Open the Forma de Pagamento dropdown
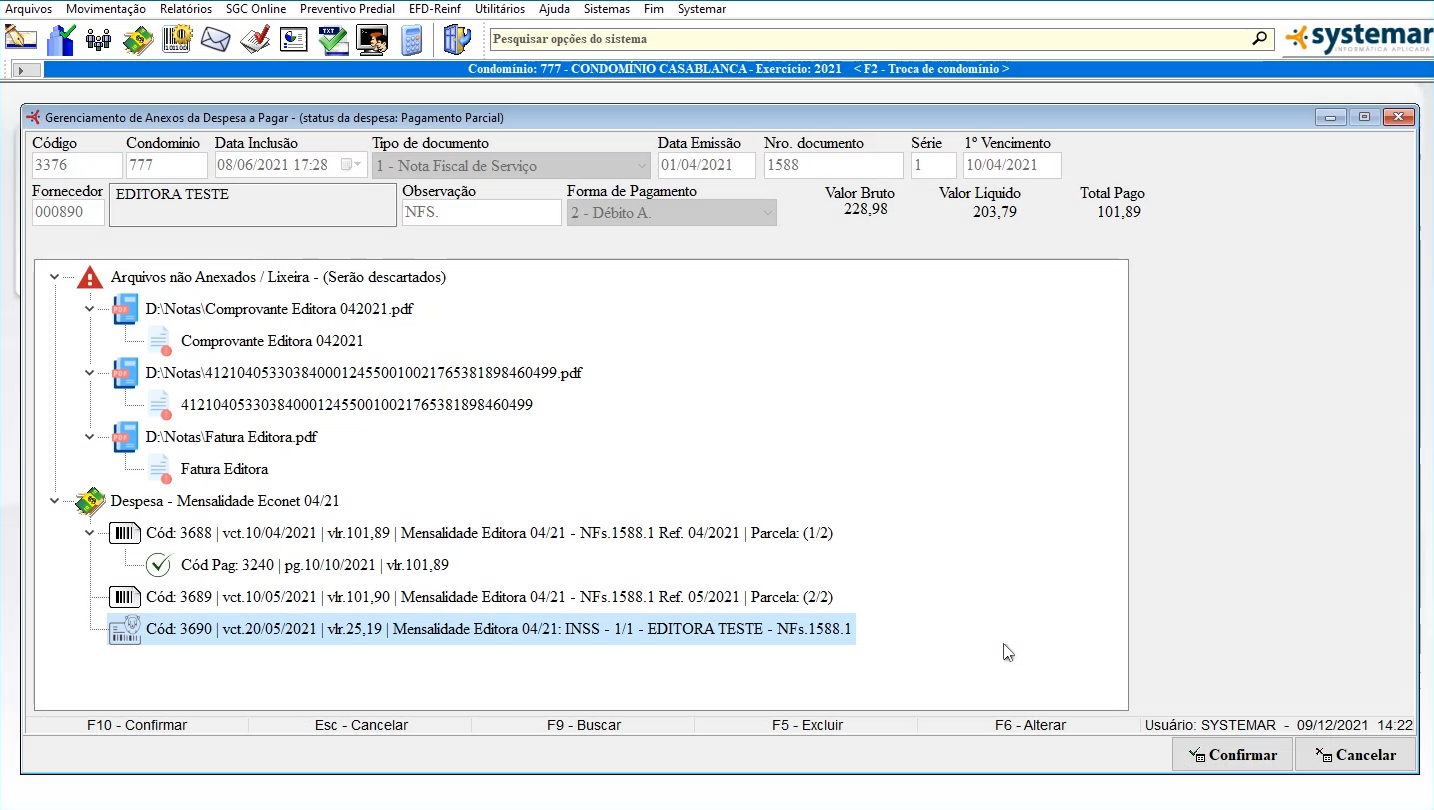Image resolution: width=1434 pixels, height=810 pixels. pos(767,213)
